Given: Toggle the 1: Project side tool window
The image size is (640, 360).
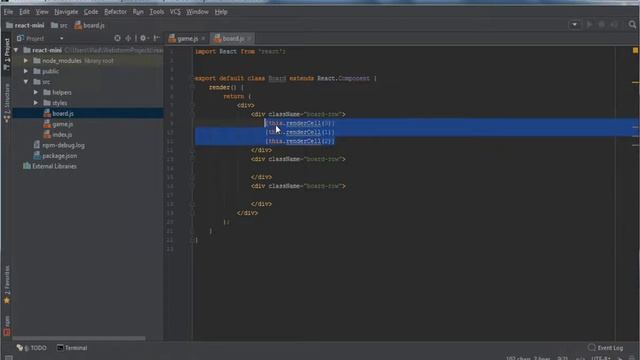Looking at the screenshot, I should (7, 54).
